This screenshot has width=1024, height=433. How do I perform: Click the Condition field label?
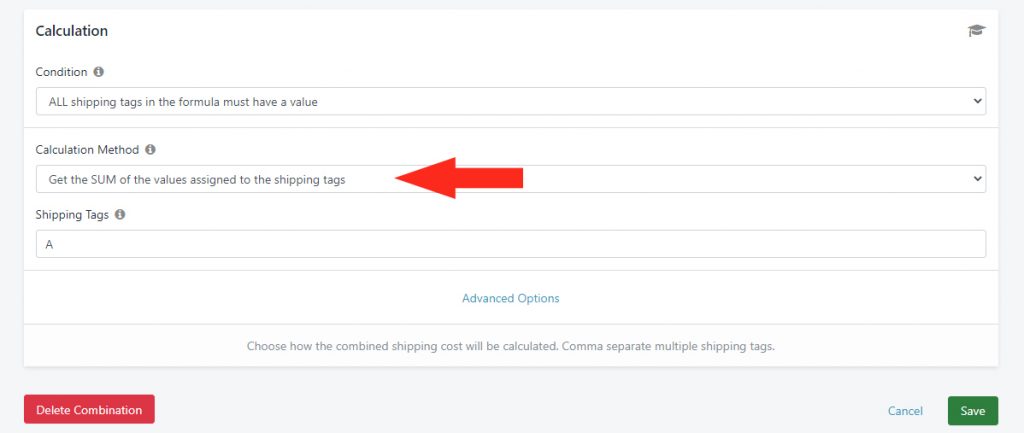click(x=61, y=72)
